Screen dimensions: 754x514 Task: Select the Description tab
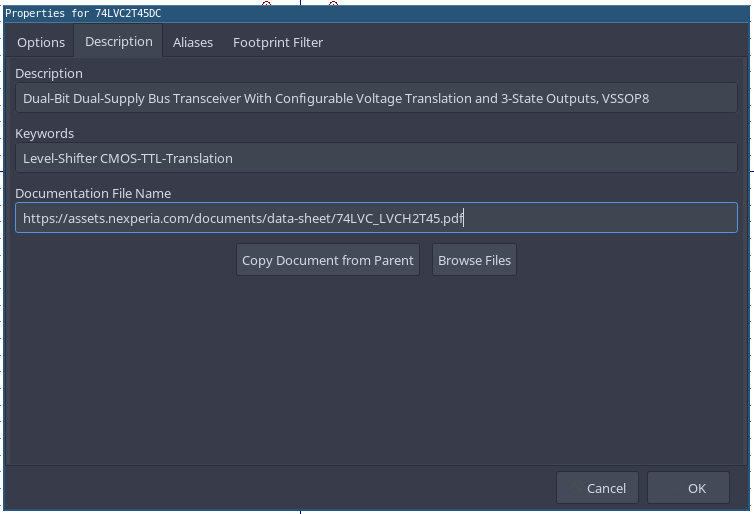pos(119,41)
